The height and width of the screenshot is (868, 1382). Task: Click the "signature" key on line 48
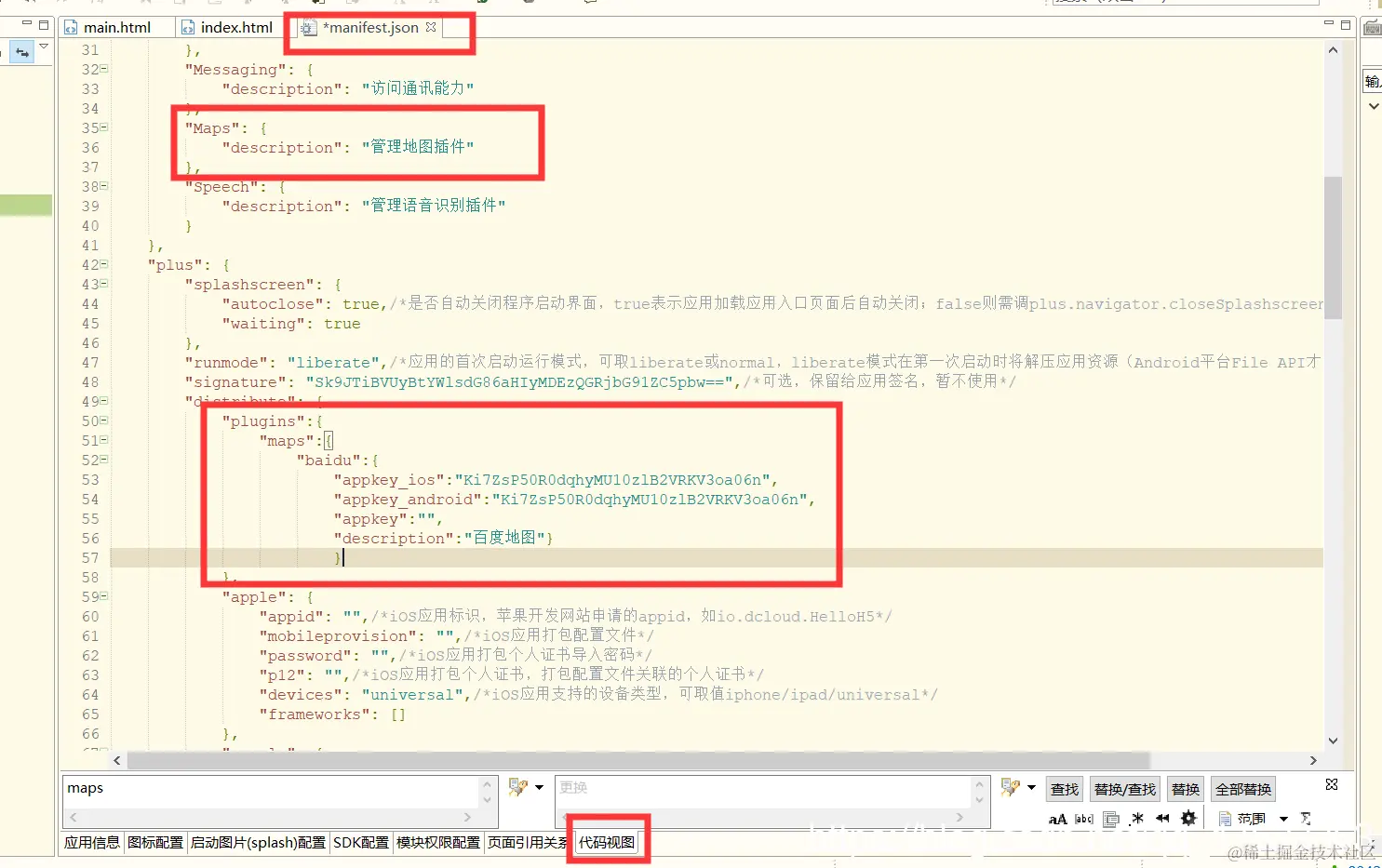click(235, 382)
